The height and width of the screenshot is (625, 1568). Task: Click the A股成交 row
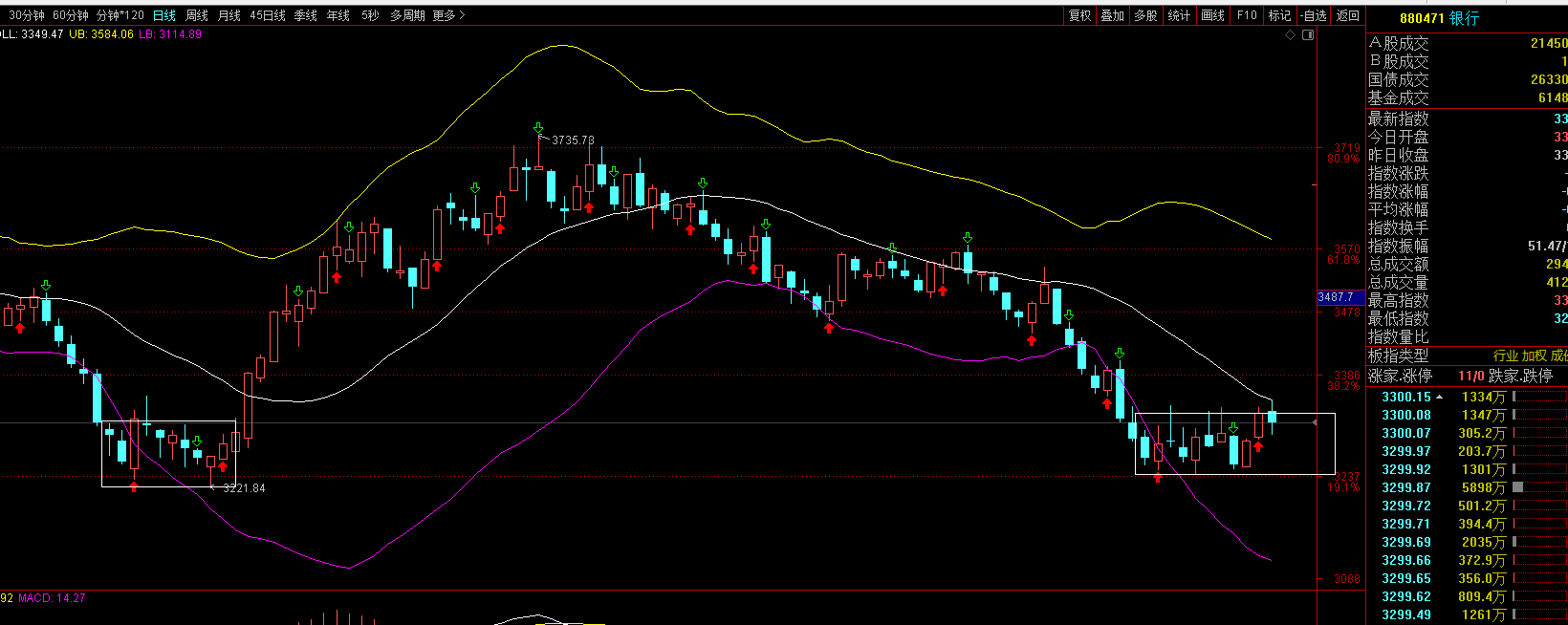tap(1468, 43)
